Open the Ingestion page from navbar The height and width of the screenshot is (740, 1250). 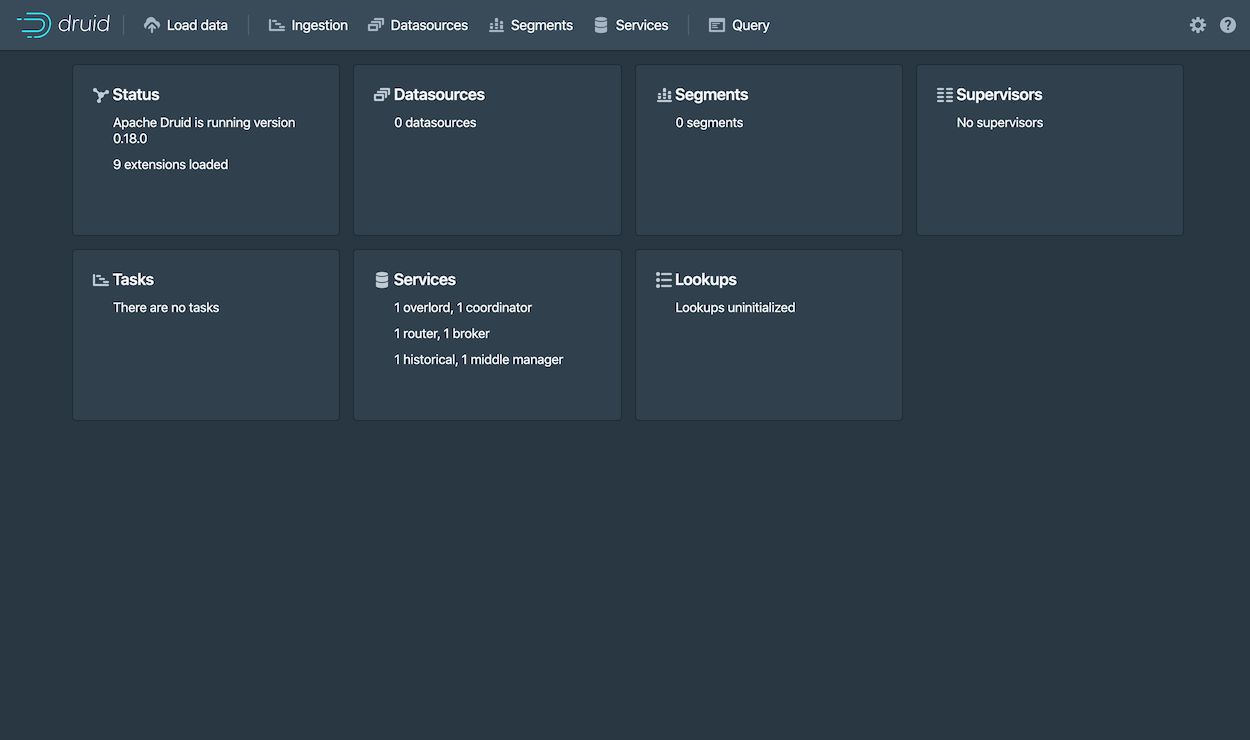pos(308,25)
